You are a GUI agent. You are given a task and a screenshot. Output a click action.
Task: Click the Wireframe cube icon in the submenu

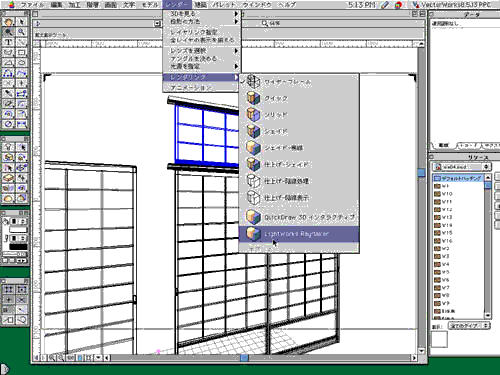coord(253,81)
